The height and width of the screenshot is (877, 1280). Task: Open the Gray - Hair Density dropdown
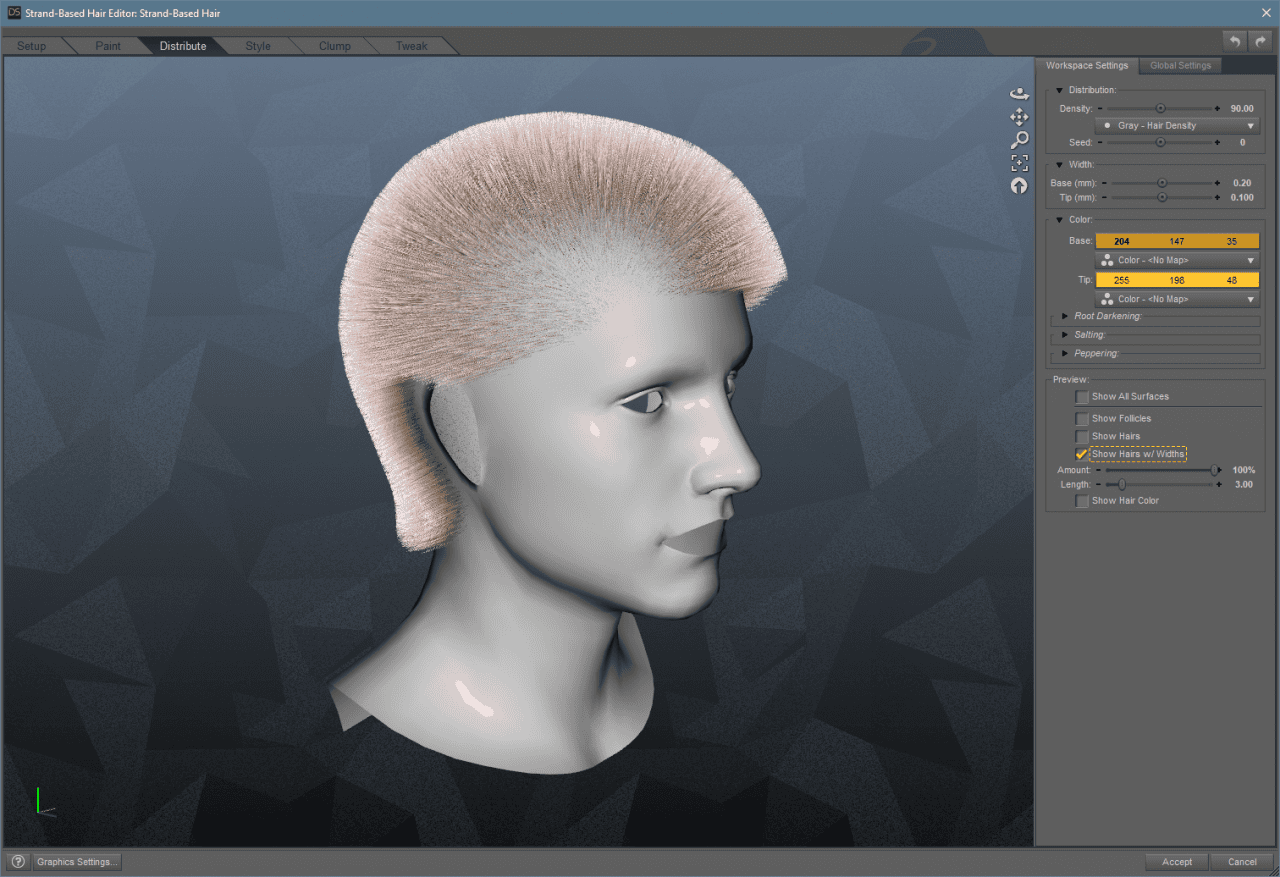coord(1177,125)
